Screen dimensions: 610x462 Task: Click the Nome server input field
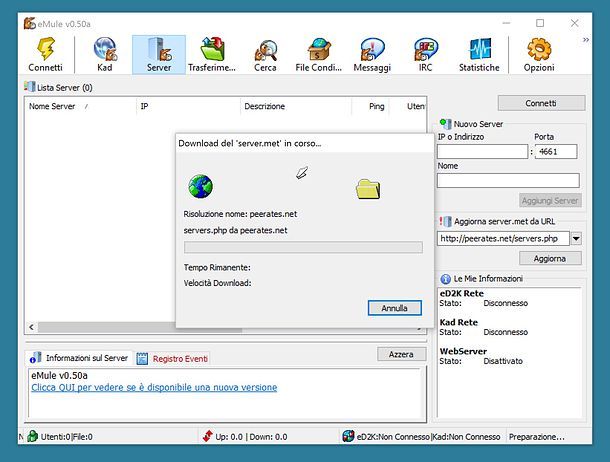pyautogui.click(x=508, y=180)
